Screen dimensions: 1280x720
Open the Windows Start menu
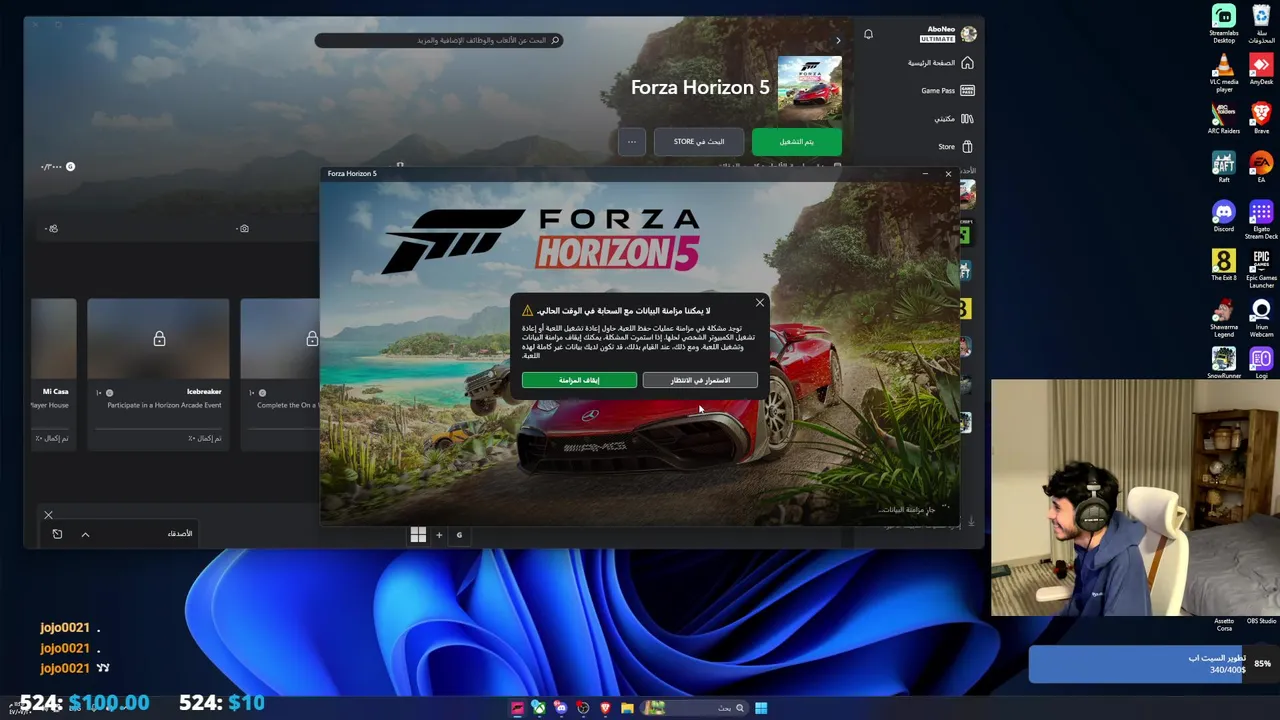click(761, 708)
